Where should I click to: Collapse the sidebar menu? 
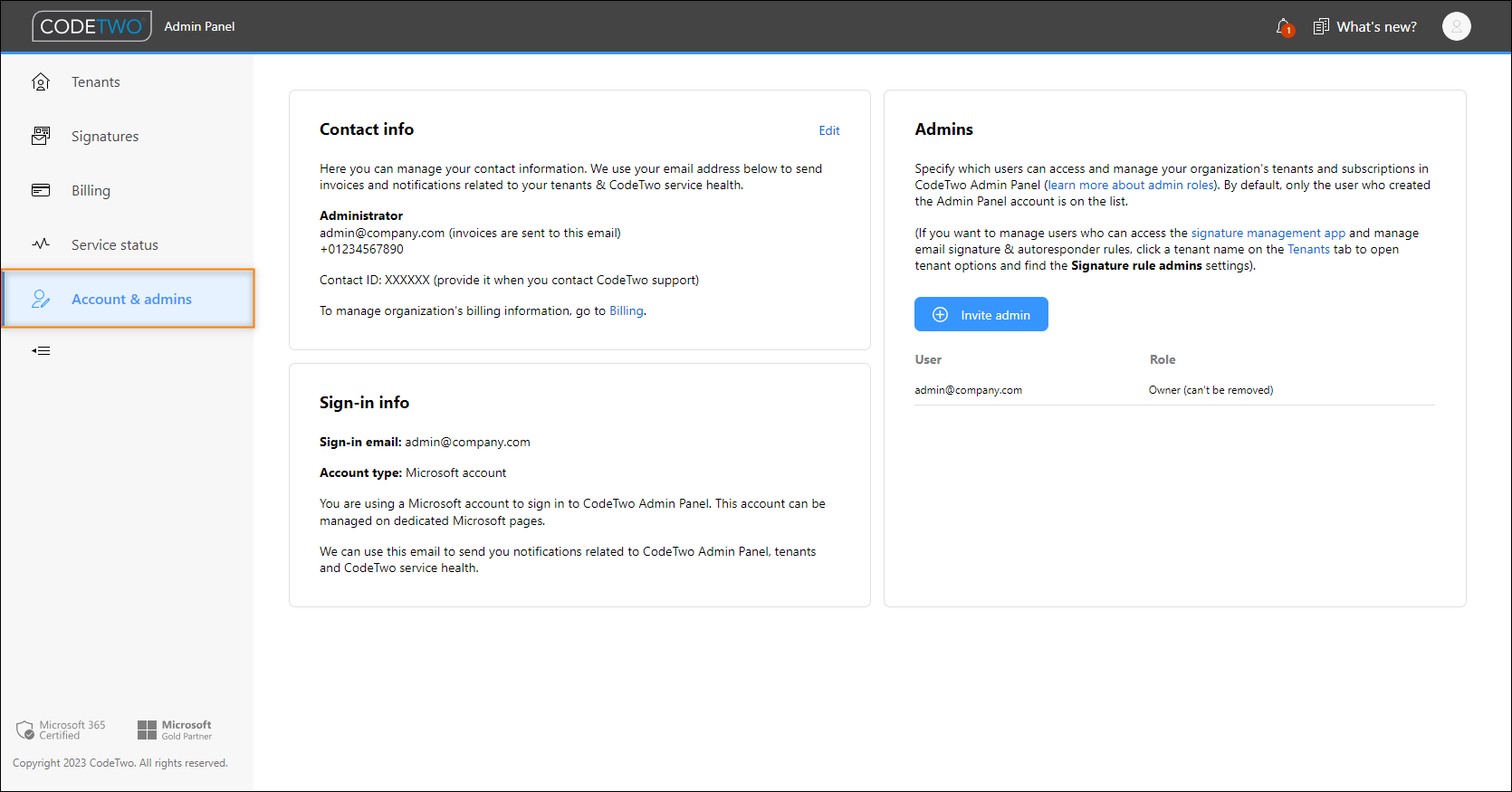point(41,350)
